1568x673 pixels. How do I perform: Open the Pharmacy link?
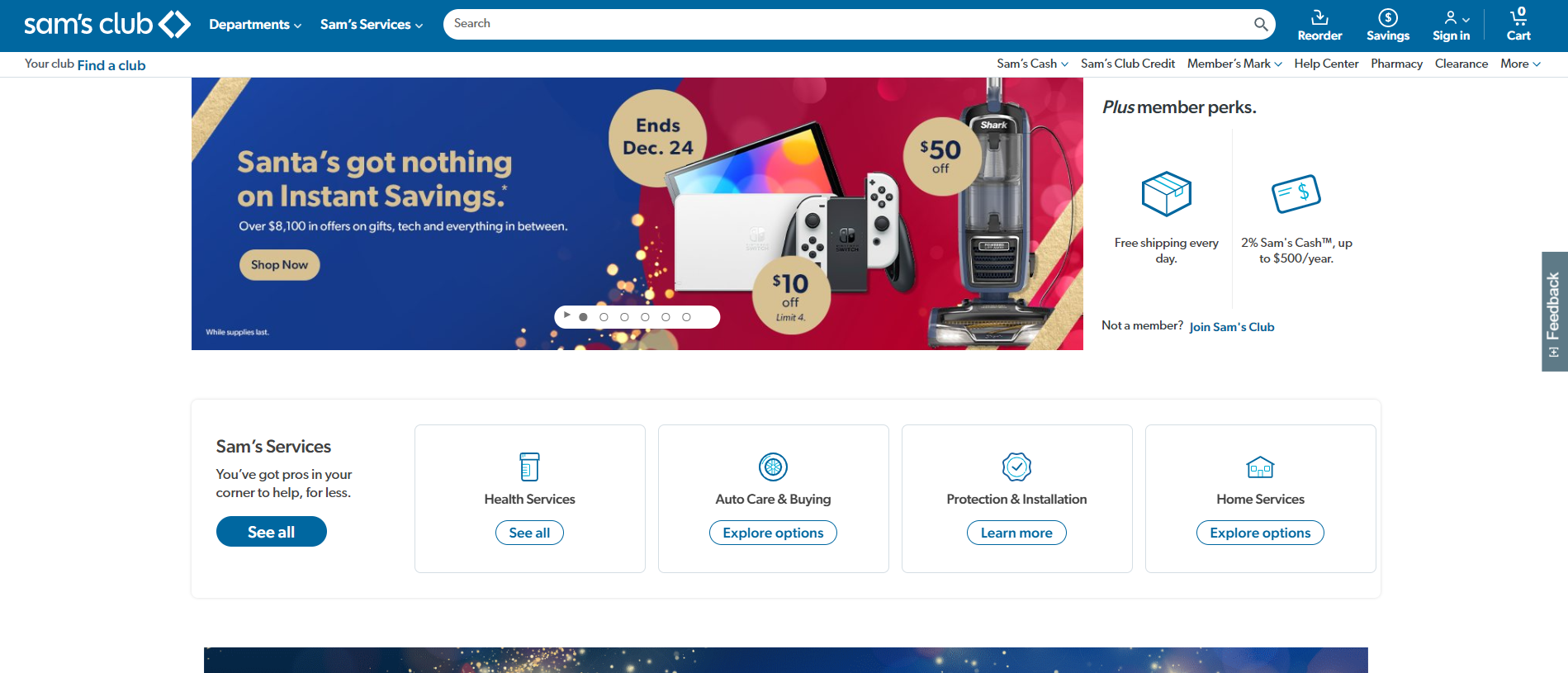click(x=1396, y=64)
